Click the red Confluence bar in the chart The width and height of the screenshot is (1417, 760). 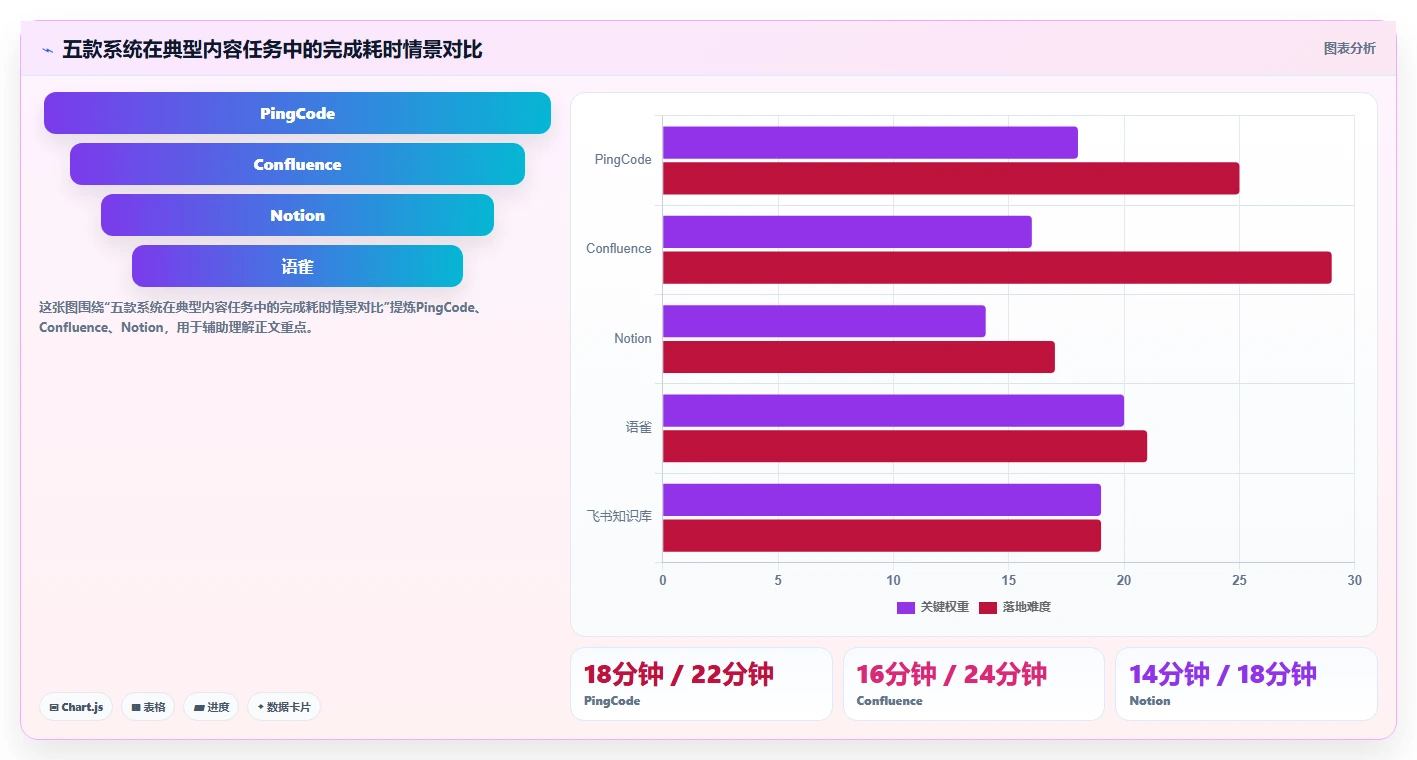[997, 267]
